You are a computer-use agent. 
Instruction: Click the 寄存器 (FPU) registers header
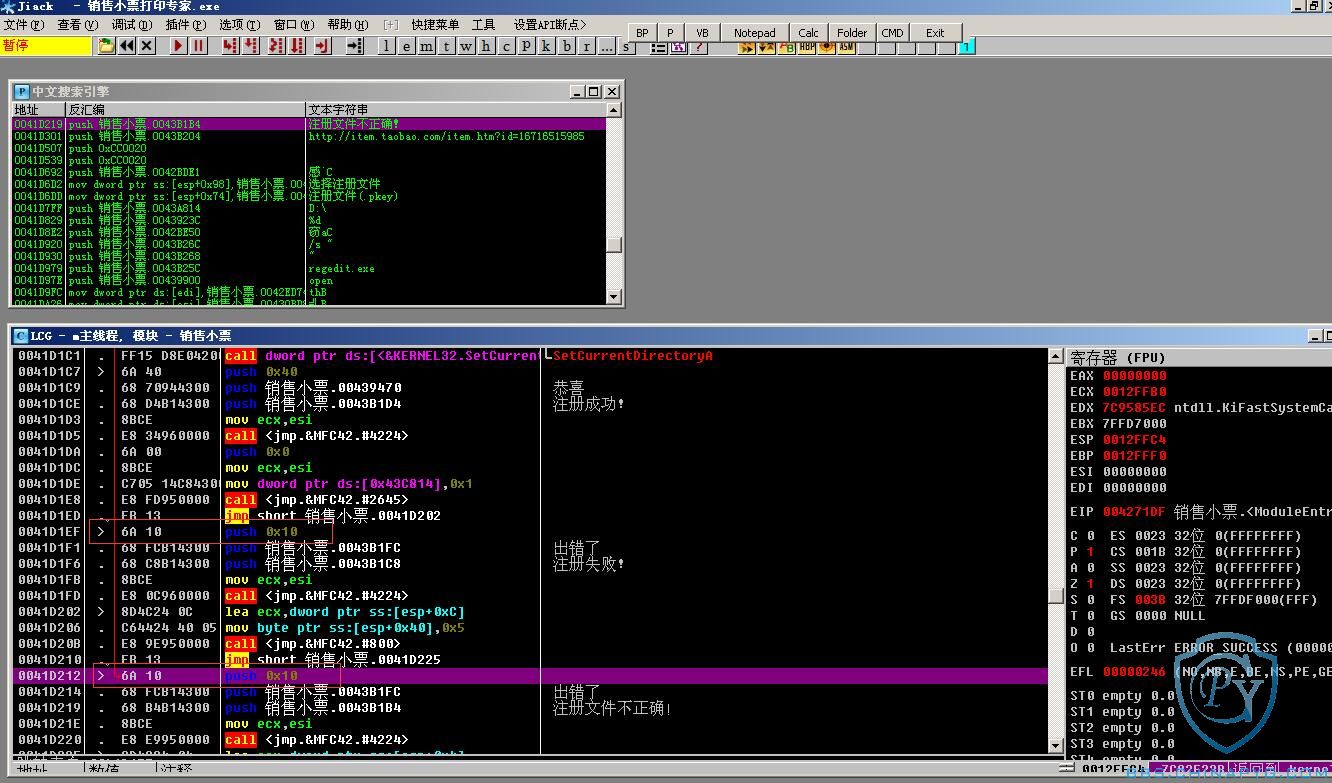tap(1199, 357)
